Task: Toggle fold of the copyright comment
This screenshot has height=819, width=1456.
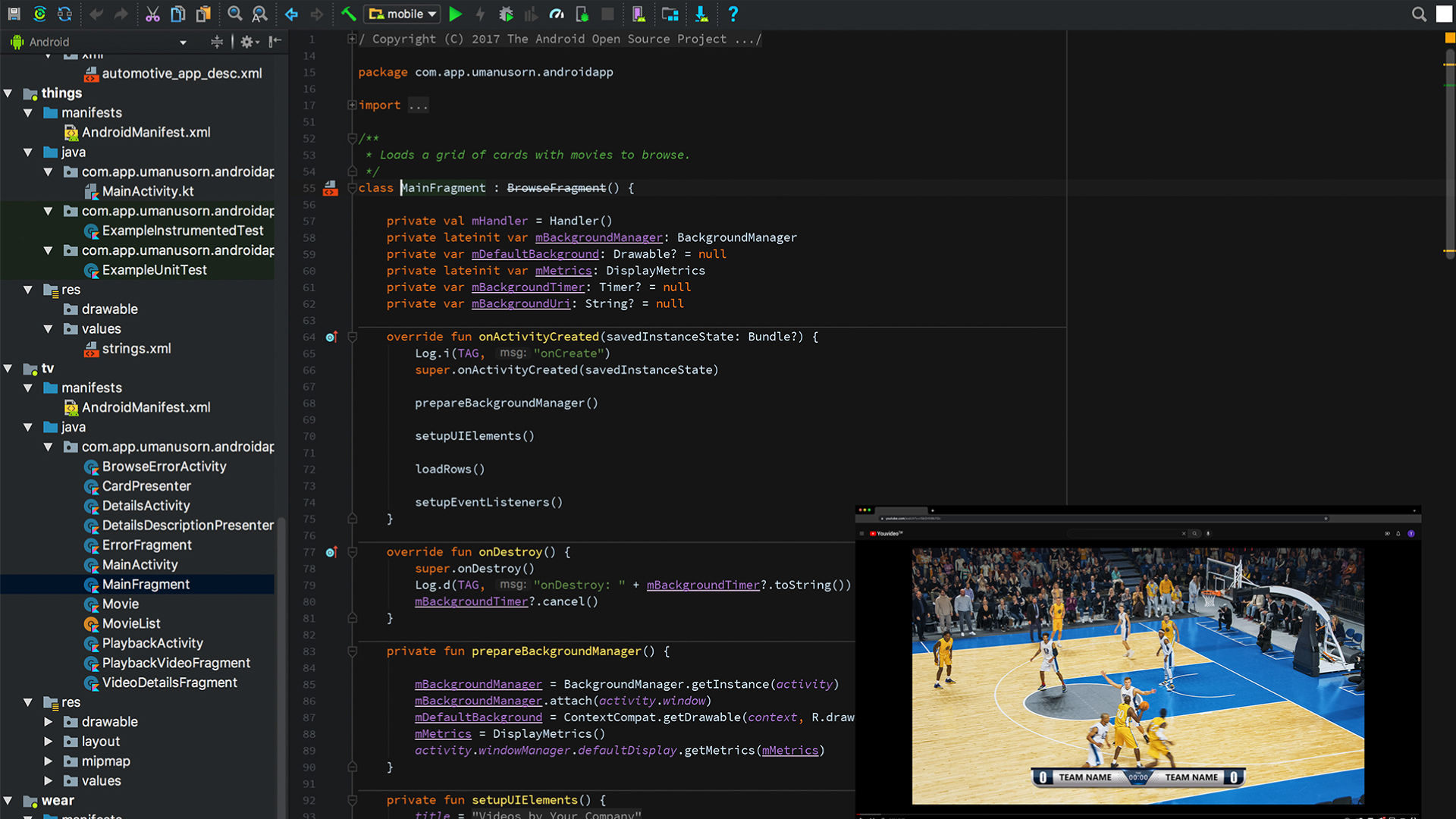Action: [x=352, y=39]
